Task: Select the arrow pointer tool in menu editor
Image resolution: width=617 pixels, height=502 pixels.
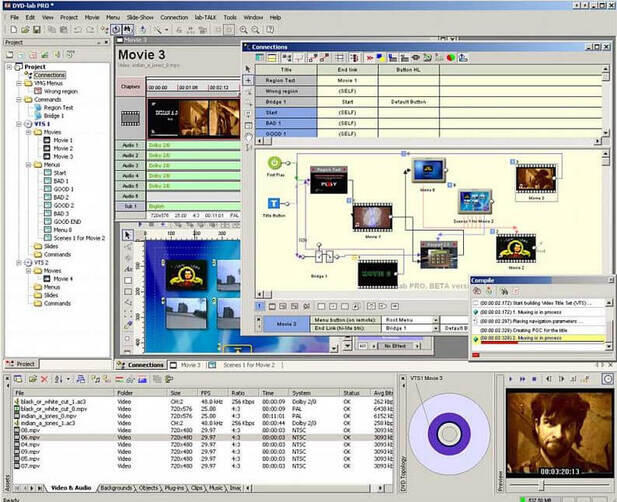Action: pyautogui.click(x=128, y=235)
